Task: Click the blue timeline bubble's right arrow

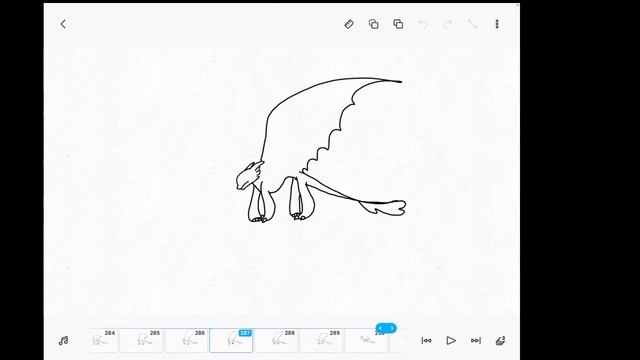Action: tap(392, 328)
